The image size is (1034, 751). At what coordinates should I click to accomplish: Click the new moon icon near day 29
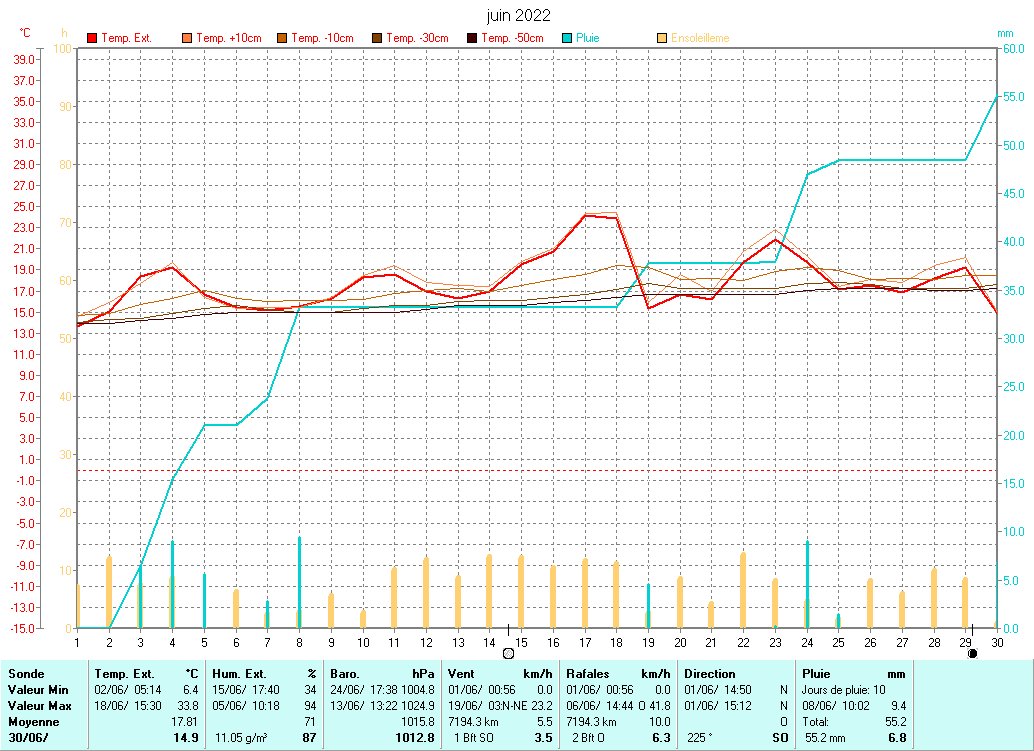(972, 653)
